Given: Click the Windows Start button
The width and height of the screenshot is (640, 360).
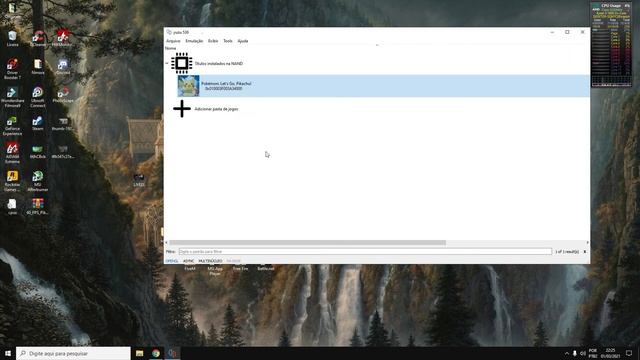Looking at the screenshot, I should click(8, 353).
